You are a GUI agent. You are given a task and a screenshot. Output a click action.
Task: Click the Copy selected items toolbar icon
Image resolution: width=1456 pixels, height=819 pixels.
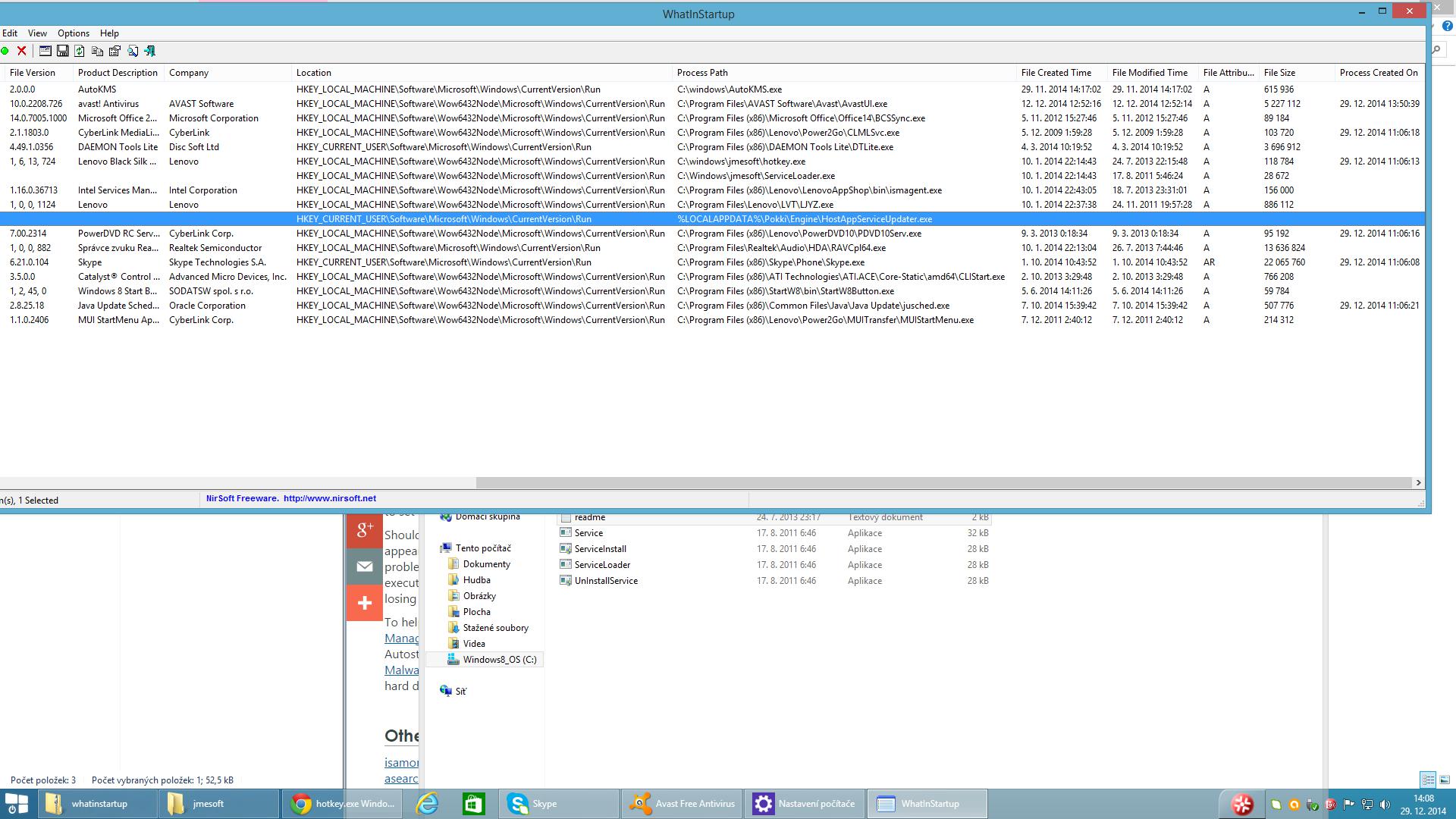click(x=97, y=51)
